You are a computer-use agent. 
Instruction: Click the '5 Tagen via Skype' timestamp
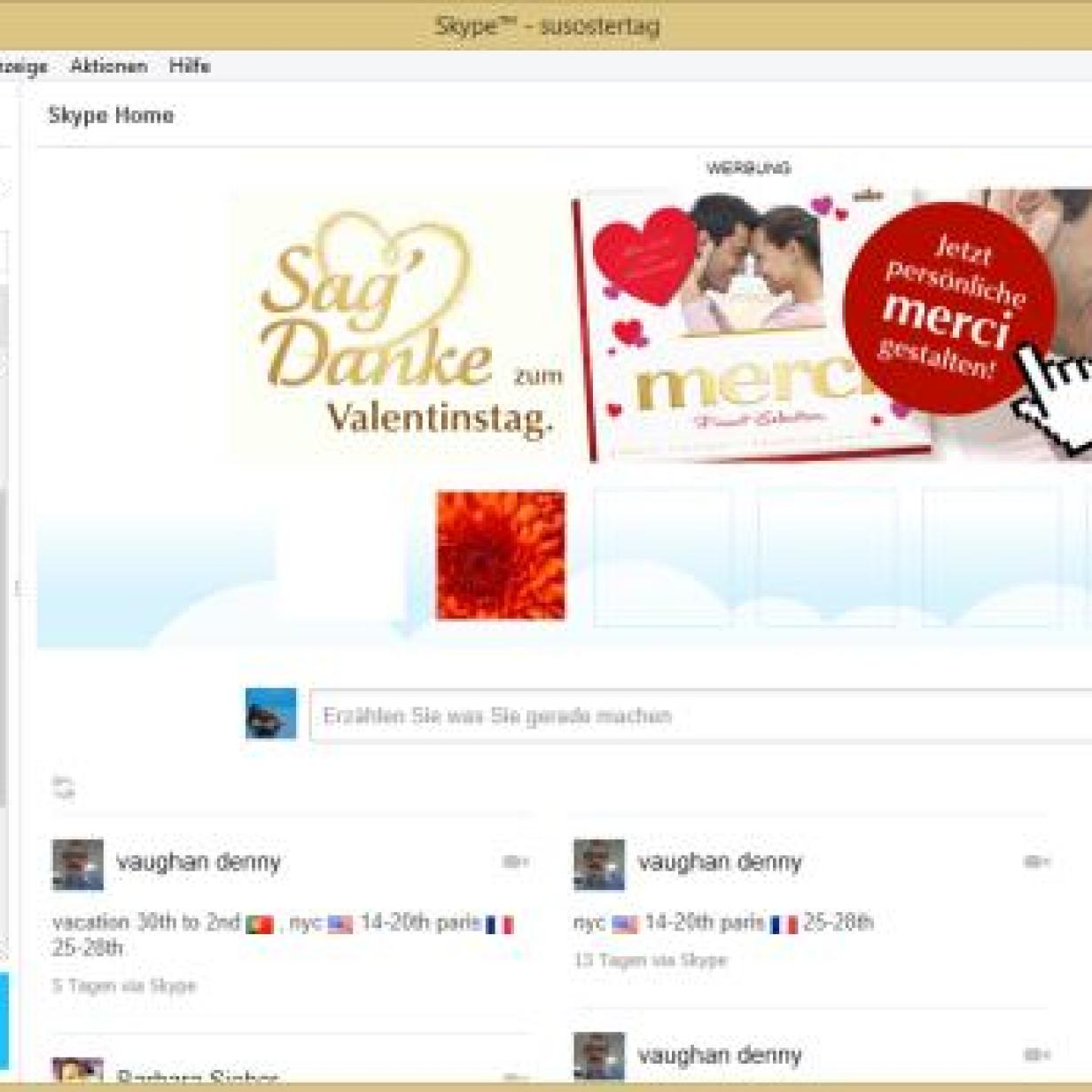tap(124, 986)
